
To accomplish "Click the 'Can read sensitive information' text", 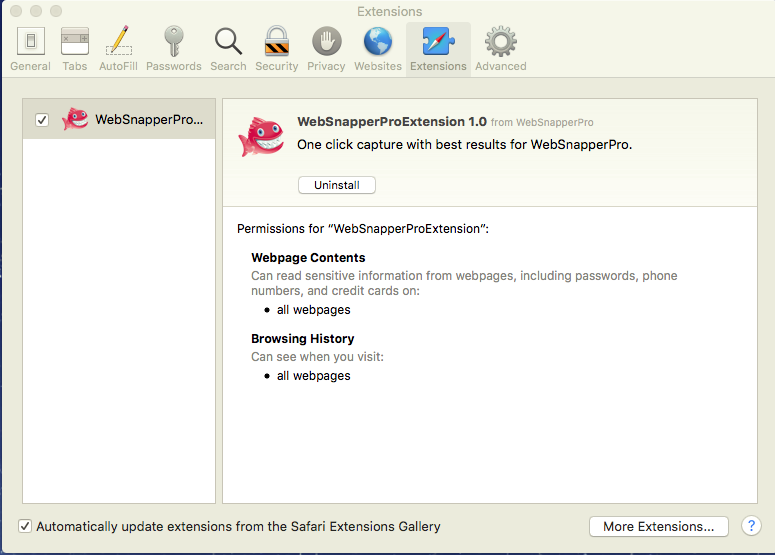I will click(x=464, y=283).
